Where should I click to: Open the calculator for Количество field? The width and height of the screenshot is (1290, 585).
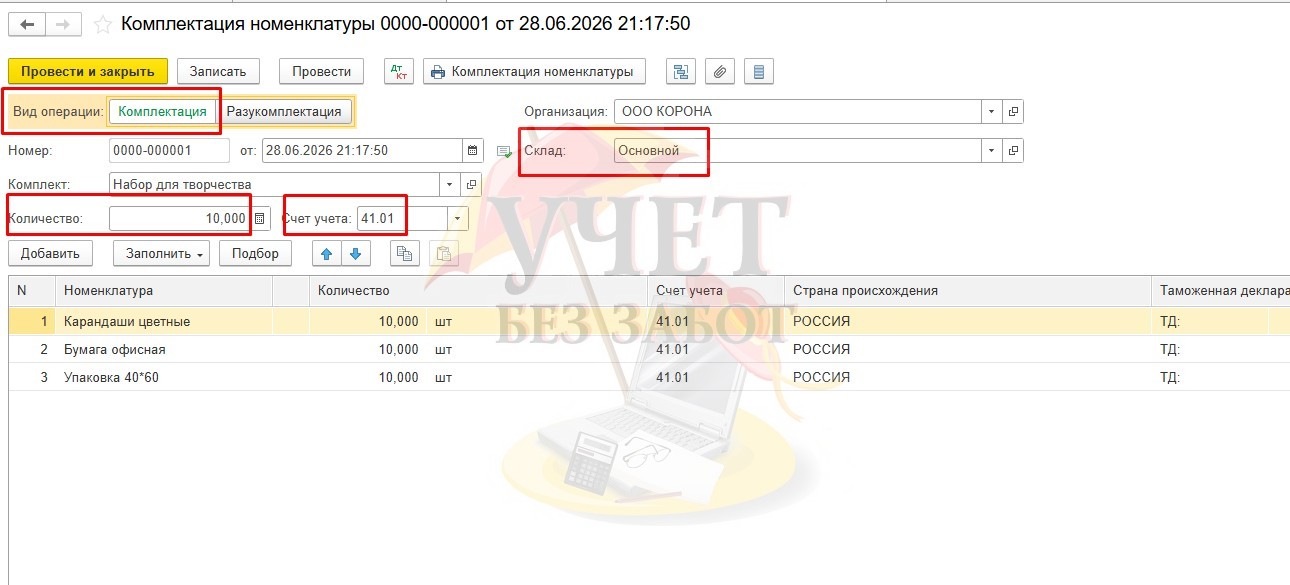(x=260, y=218)
